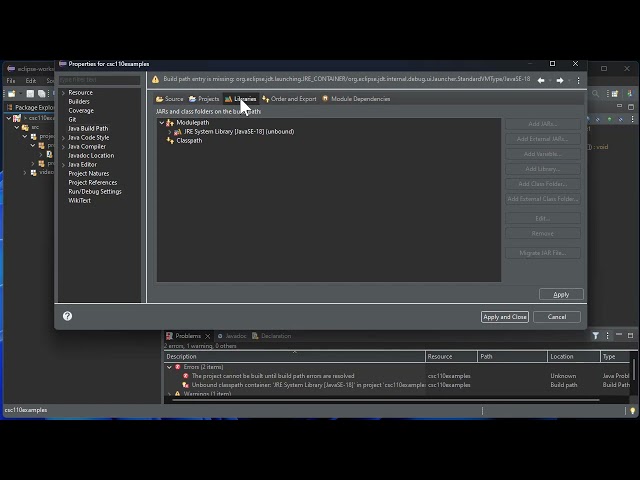Collapse the Modulepath tree node
Image resolution: width=640 pixels, height=480 pixels.
[162, 122]
